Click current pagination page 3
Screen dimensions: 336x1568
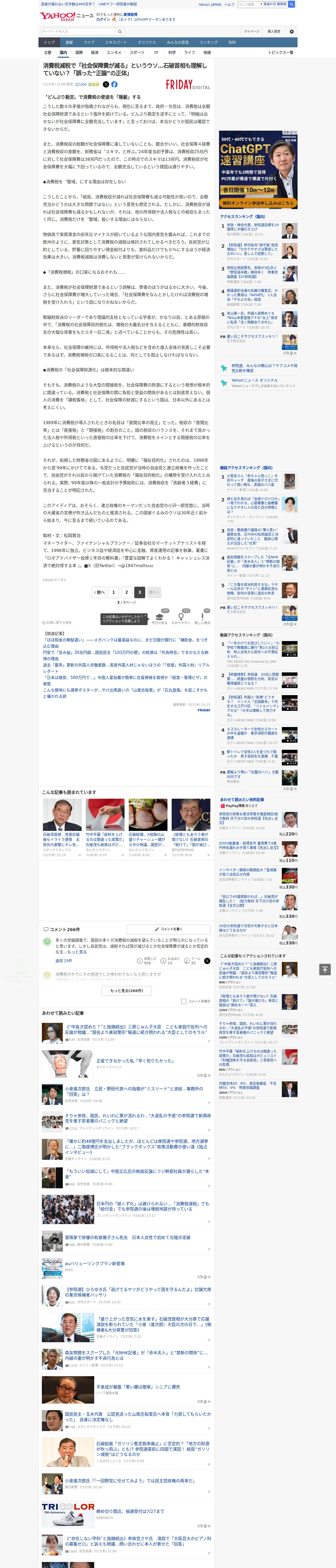140,592
